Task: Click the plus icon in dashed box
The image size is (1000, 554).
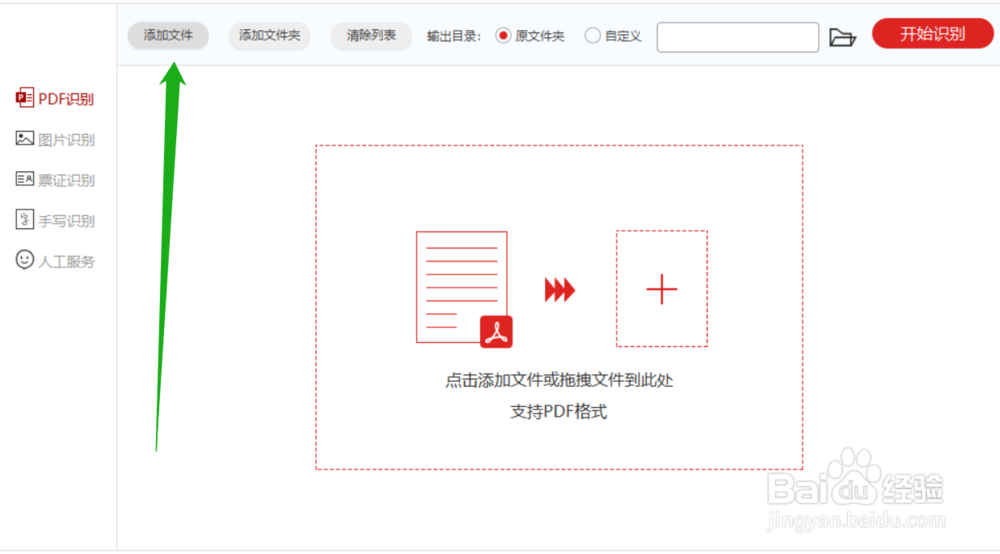Action: point(661,289)
